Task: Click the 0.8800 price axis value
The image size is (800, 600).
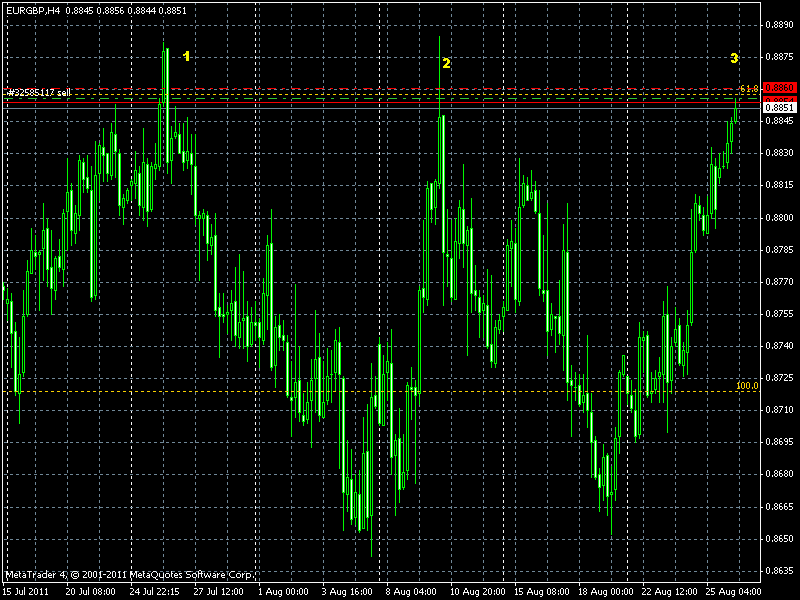Action: 780,217
